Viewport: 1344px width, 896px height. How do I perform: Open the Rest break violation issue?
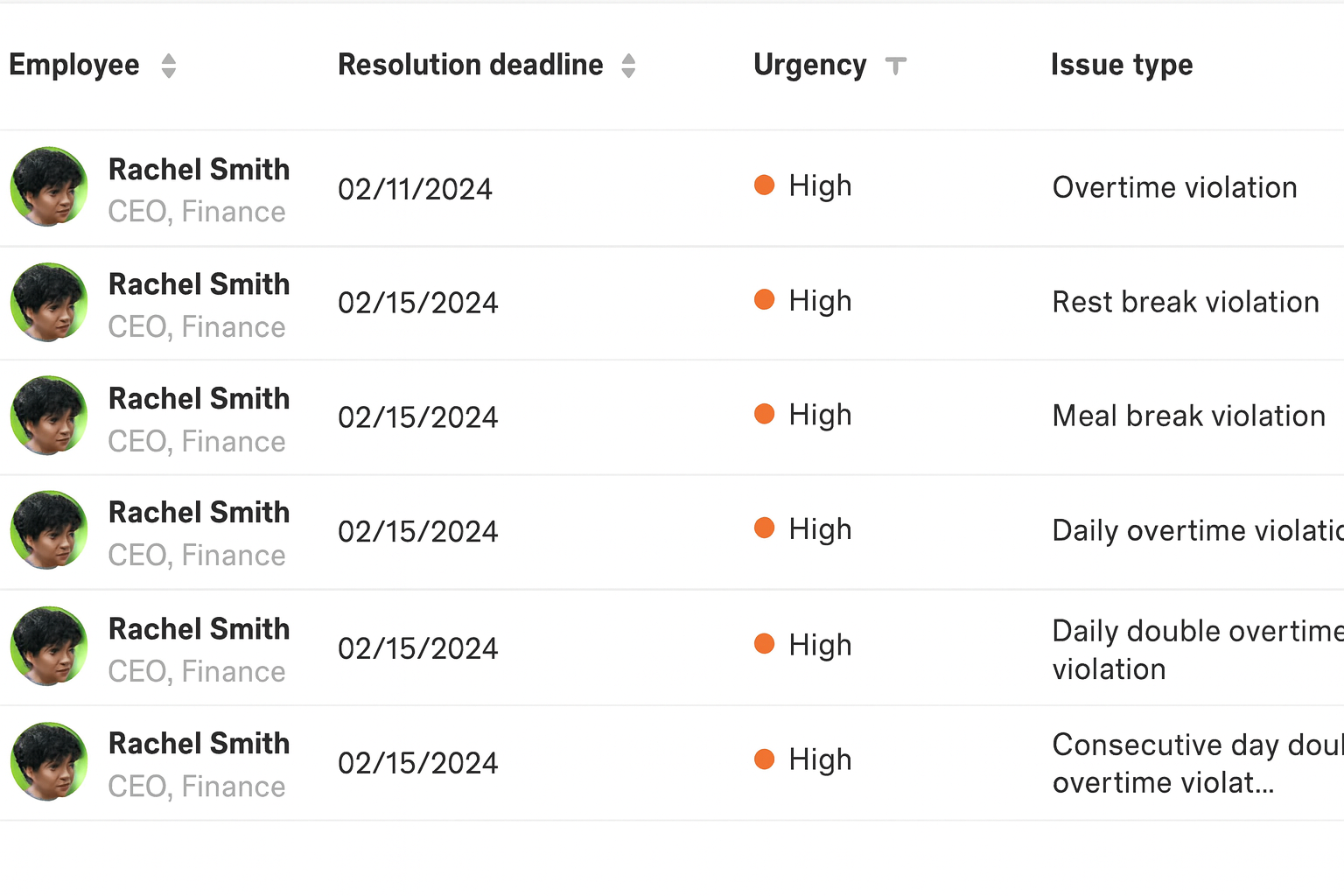coord(1185,302)
